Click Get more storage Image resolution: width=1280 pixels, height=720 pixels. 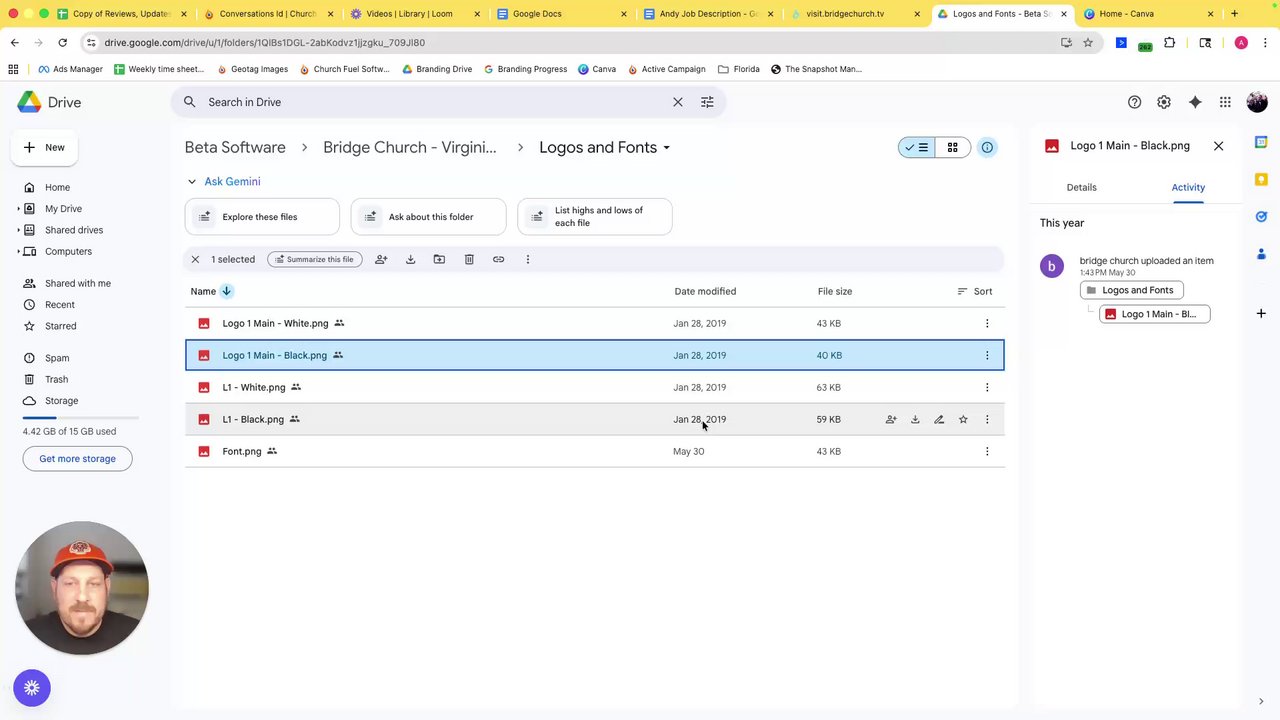[77, 458]
